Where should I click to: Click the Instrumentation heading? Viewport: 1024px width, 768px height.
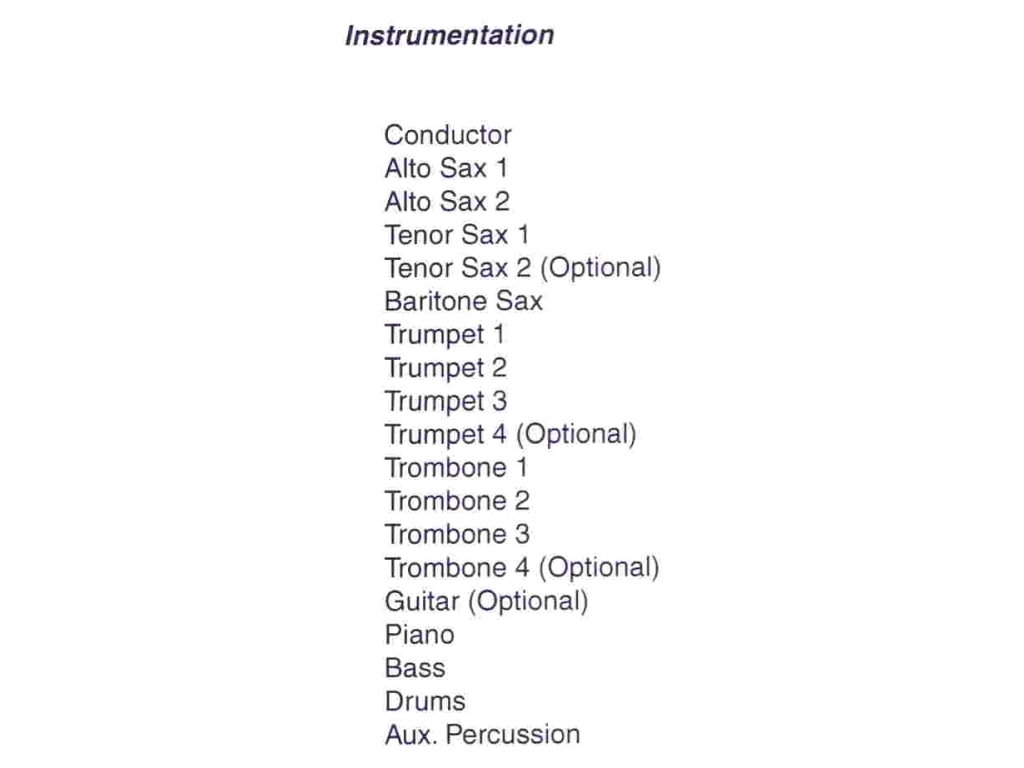449,35
